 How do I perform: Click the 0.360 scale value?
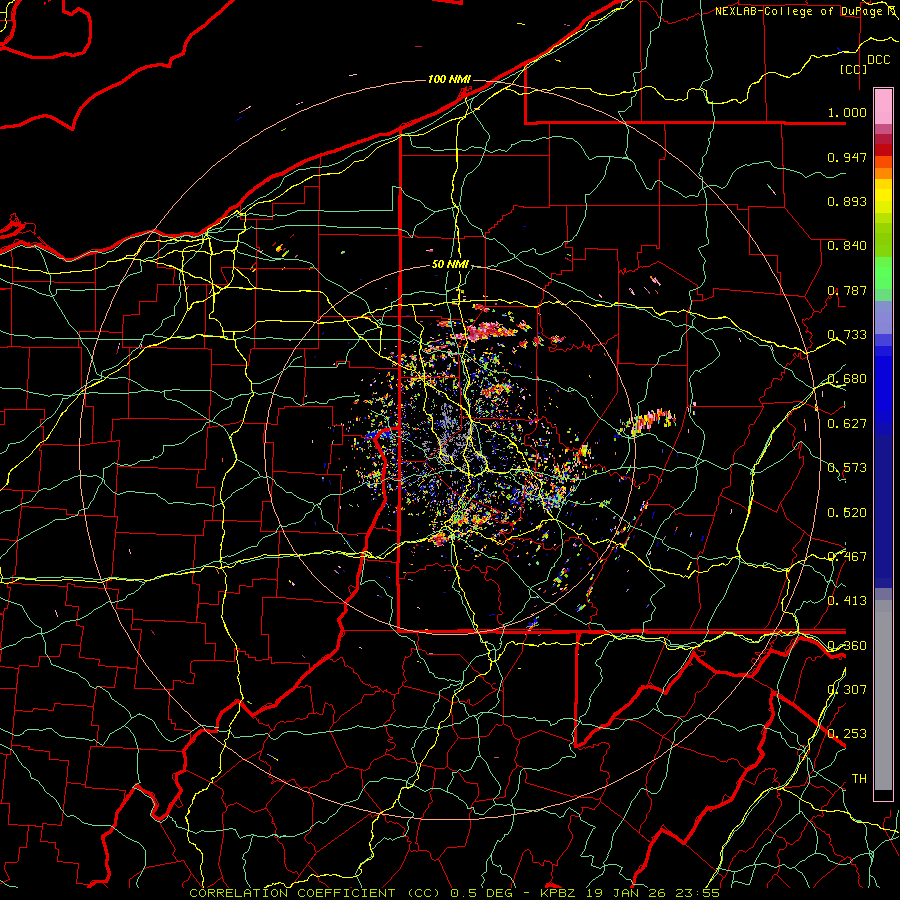click(x=847, y=646)
